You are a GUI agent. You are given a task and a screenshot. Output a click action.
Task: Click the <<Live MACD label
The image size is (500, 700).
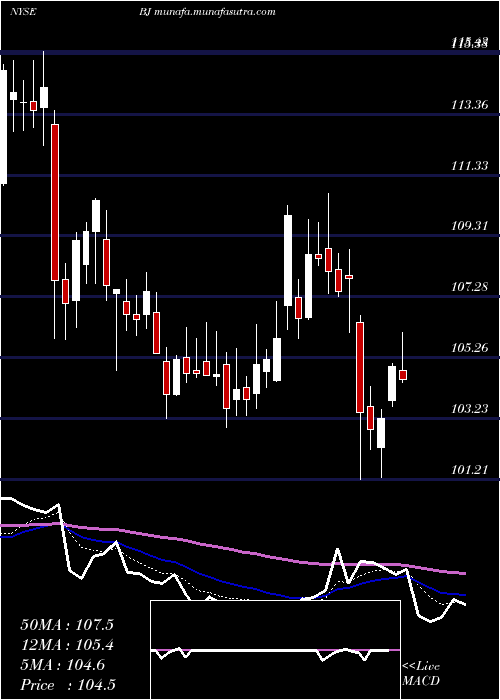coord(421,674)
